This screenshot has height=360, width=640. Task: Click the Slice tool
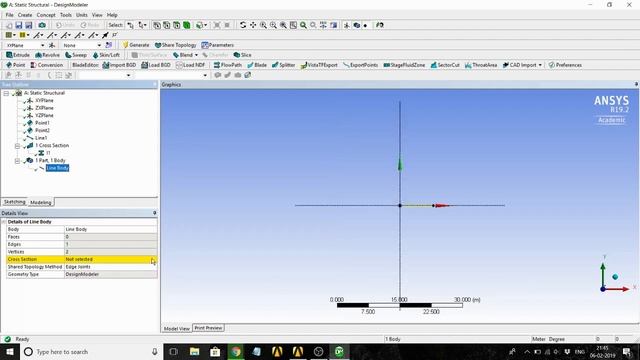242,55
